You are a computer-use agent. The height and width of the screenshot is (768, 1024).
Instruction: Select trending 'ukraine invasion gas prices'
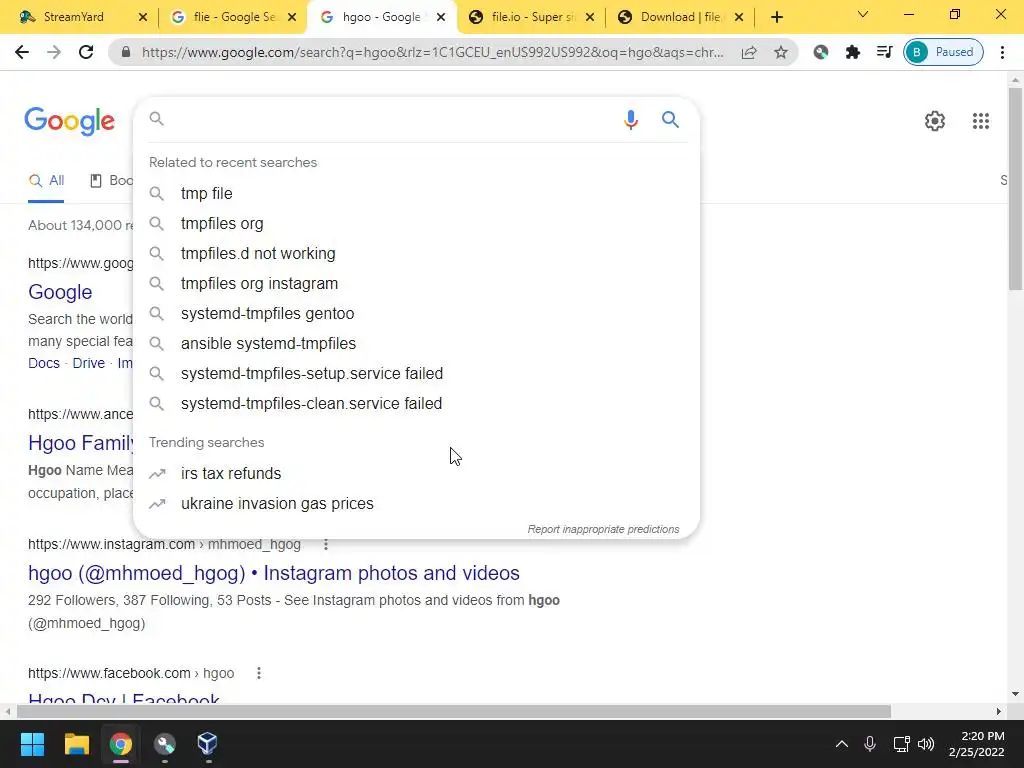(416, 504)
